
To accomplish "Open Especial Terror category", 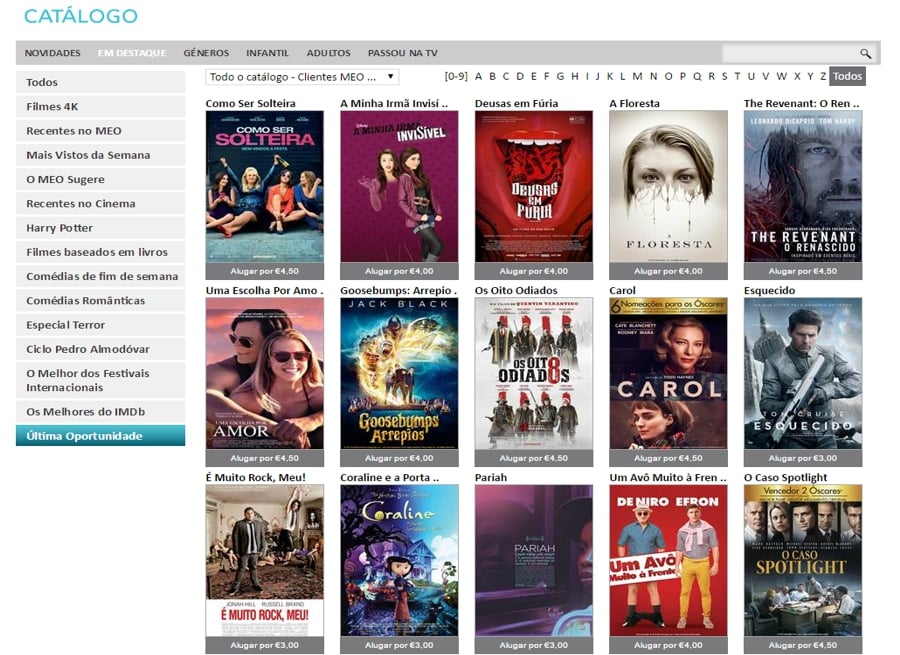I will (x=100, y=324).
